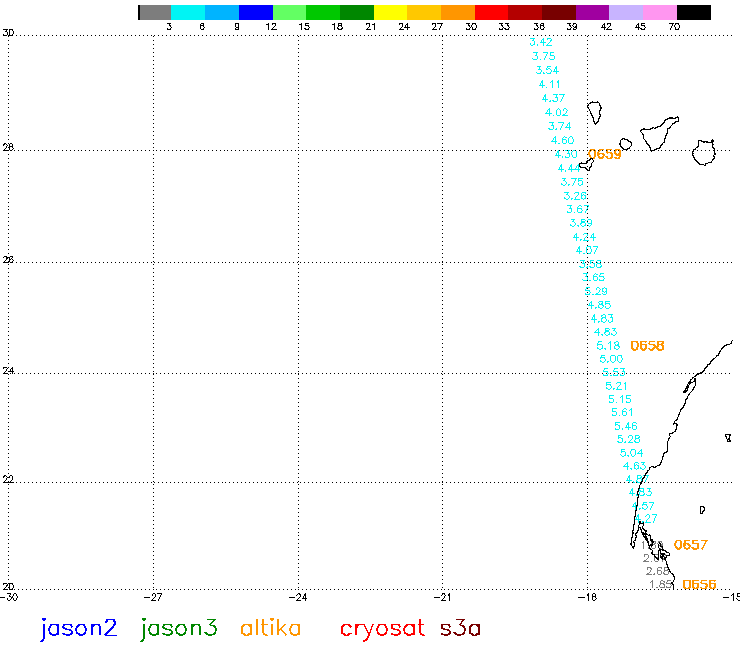740x650 pixels.
Task: Click the s3a legend label
Action: [x=460, y=629]
